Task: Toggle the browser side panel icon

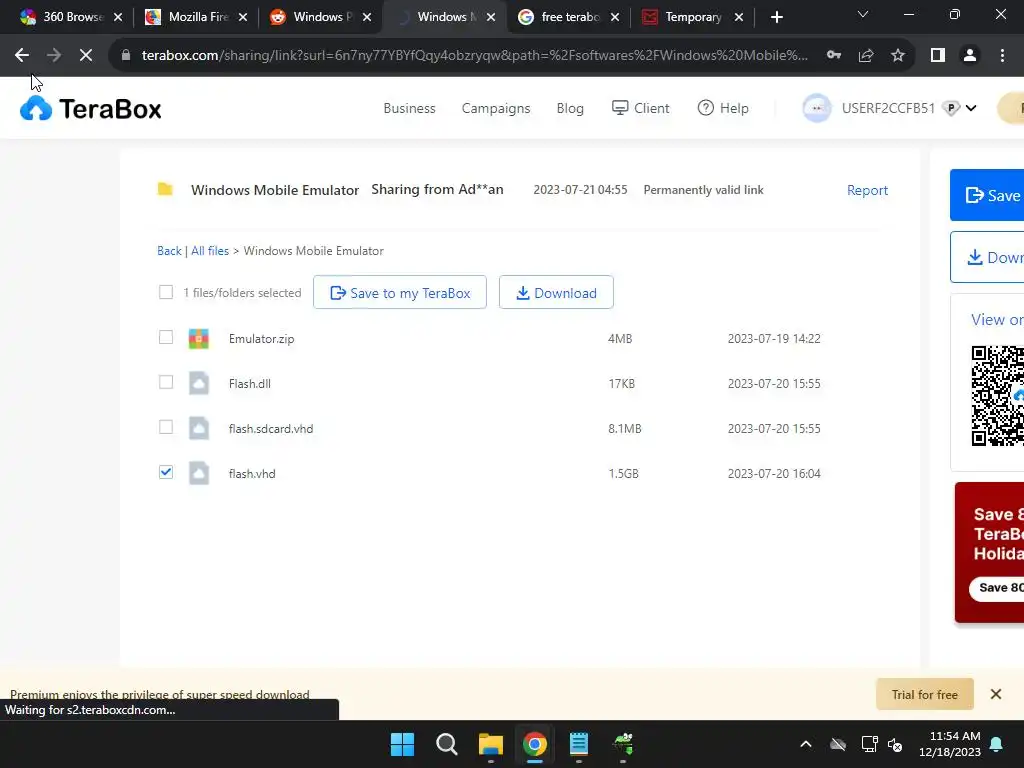Action: [x=938, y=56]
